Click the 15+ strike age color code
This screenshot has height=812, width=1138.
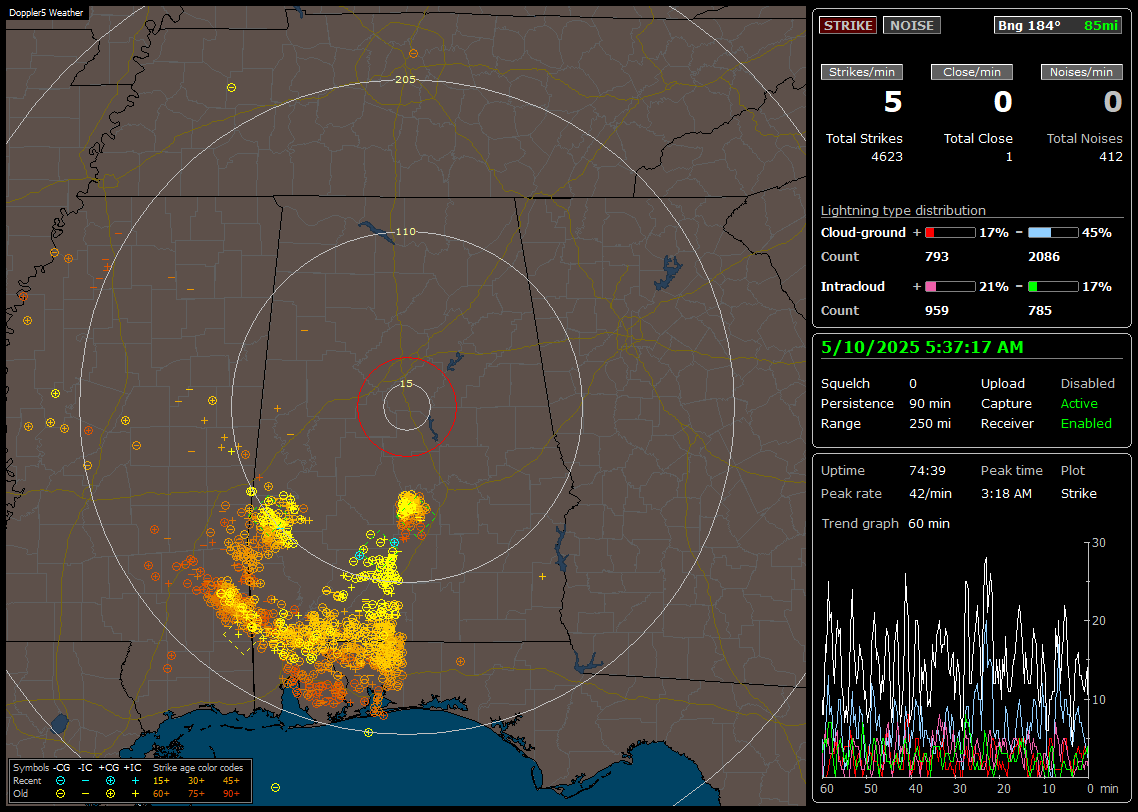(161, 781)
